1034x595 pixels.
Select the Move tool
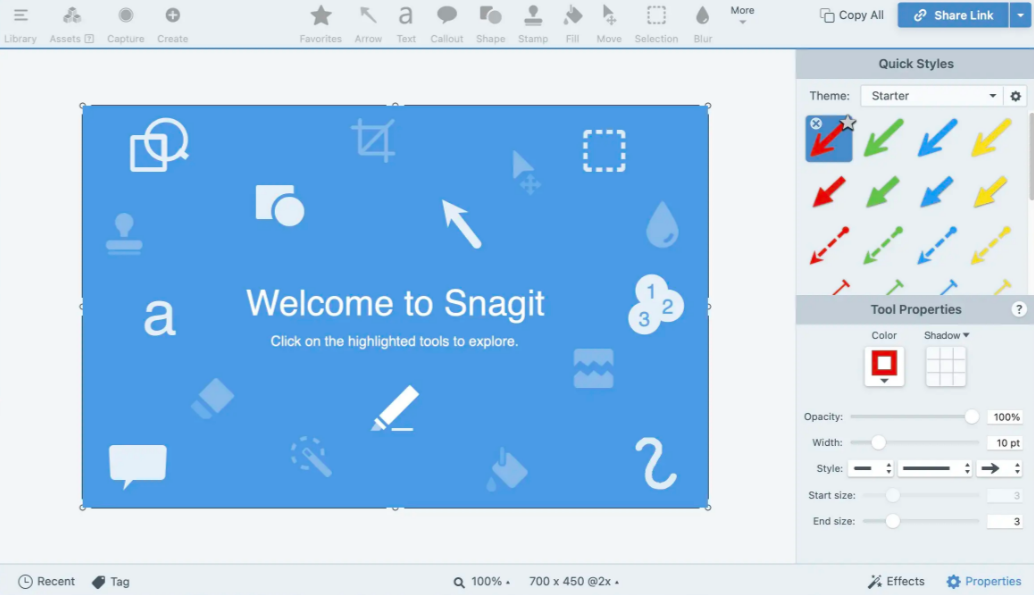(x=609, y=24)
